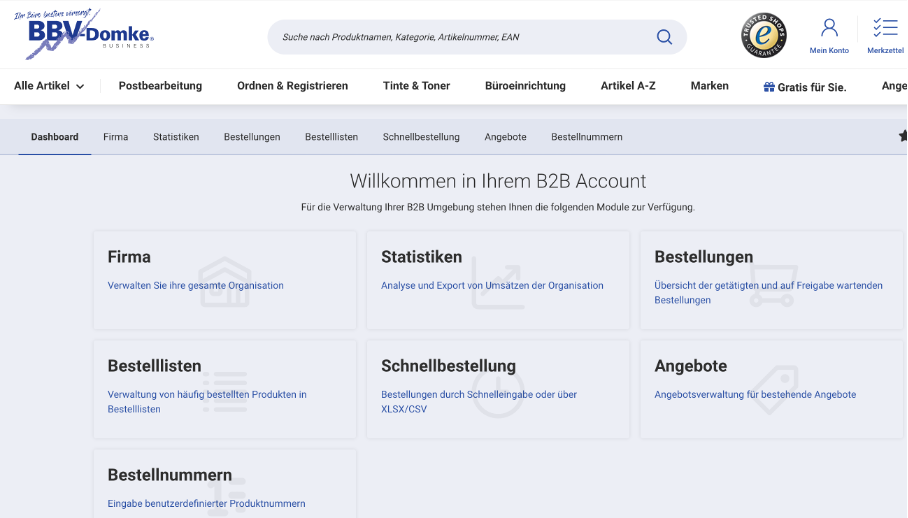Open Tinte & Toner category

416,86
